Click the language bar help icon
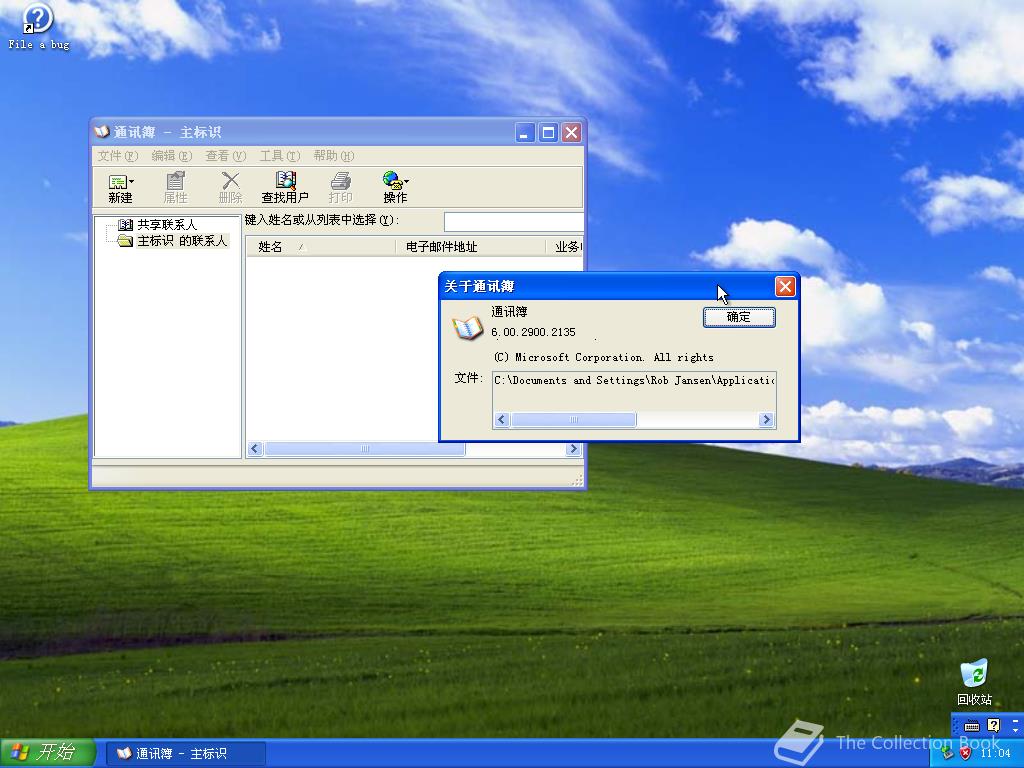The image size is (1024, 768). pos(993,725)
